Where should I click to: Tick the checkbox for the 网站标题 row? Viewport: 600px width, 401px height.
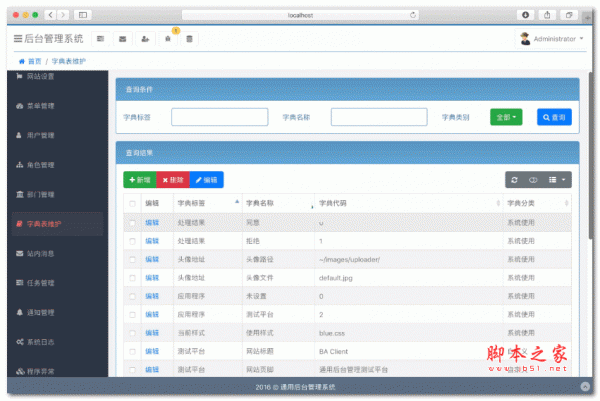tap(132, 351)
